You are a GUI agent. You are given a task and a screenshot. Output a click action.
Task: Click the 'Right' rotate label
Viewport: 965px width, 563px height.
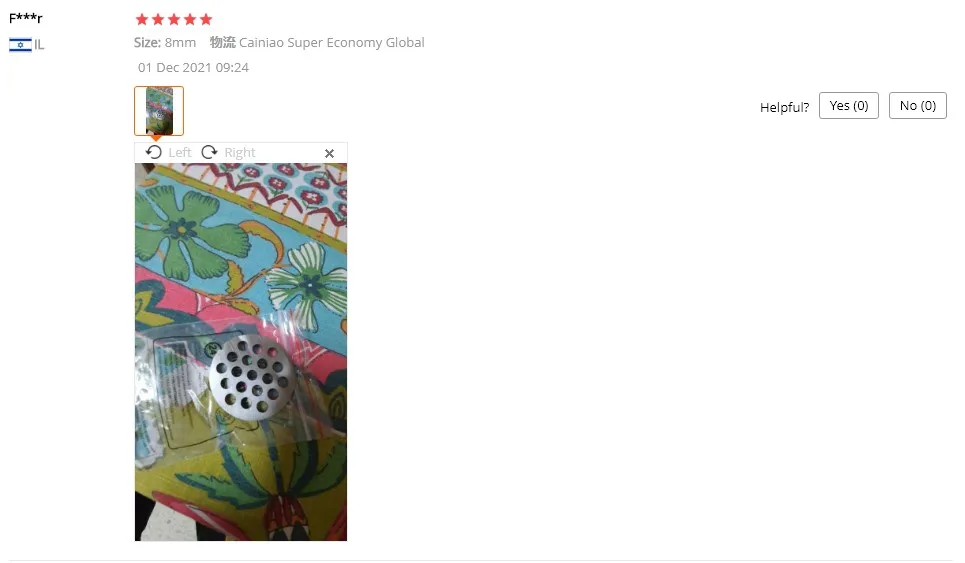[x=239, y=152]
